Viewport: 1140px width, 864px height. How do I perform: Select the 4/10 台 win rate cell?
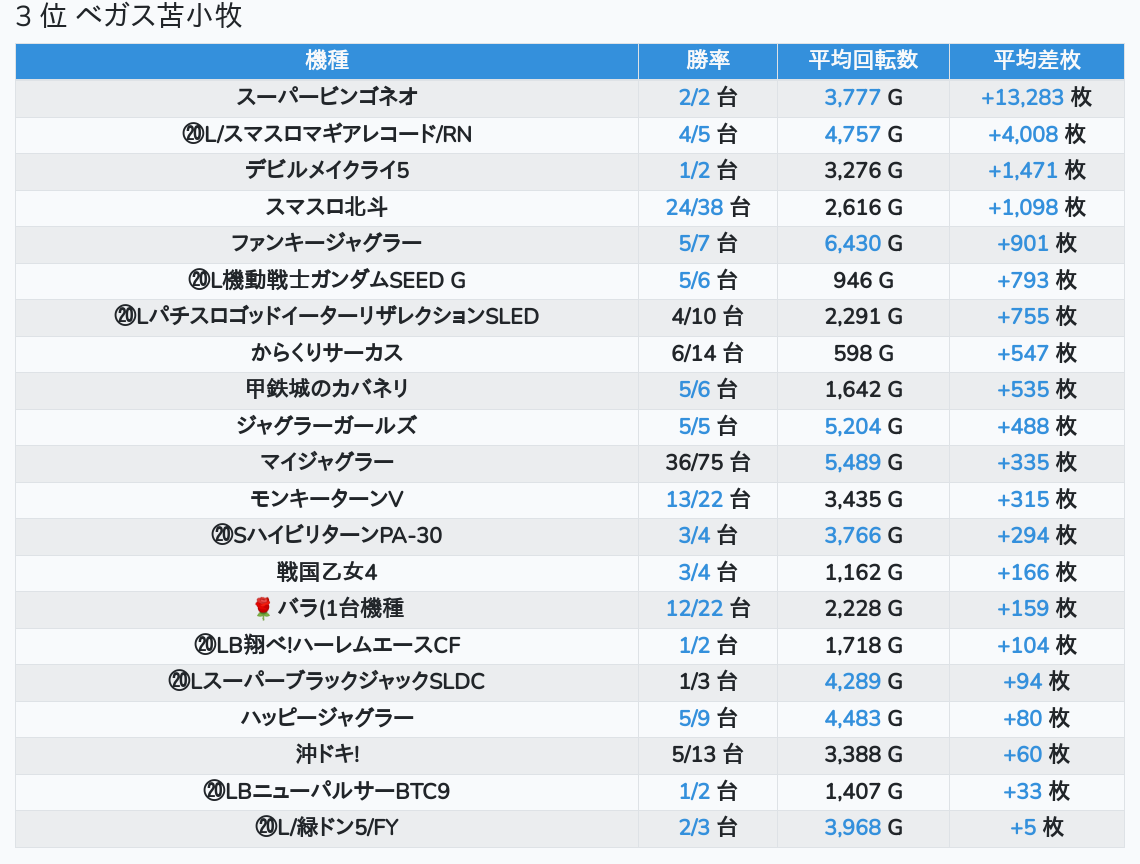(x=707, y=316)
